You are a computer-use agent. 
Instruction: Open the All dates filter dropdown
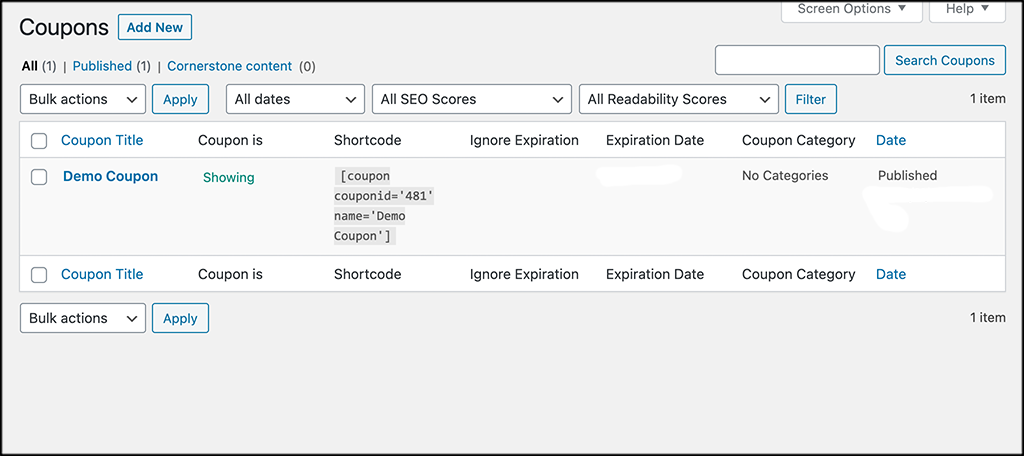click(x=296, y=99)
